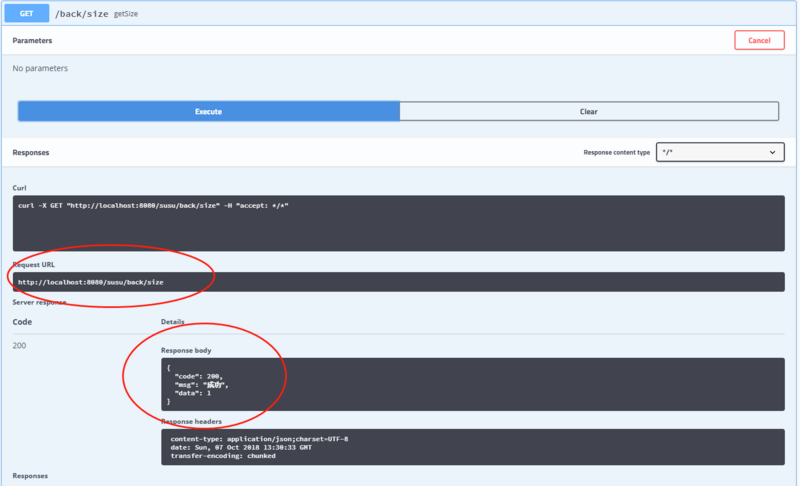Execute the getSize request
Viewport: 800px width, 486px height.
click(x=209, y=111)
